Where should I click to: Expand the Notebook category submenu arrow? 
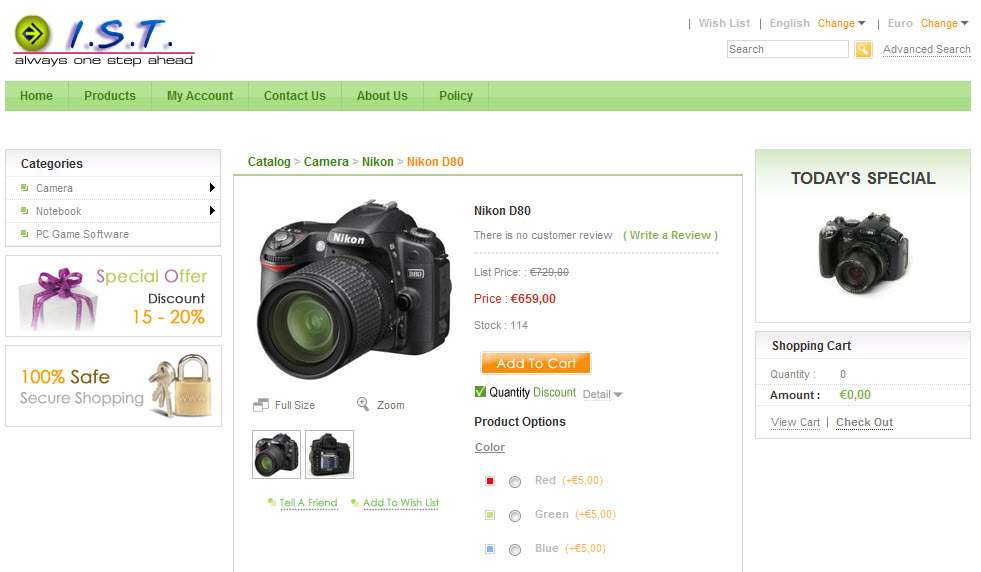[x=212, y=210]
